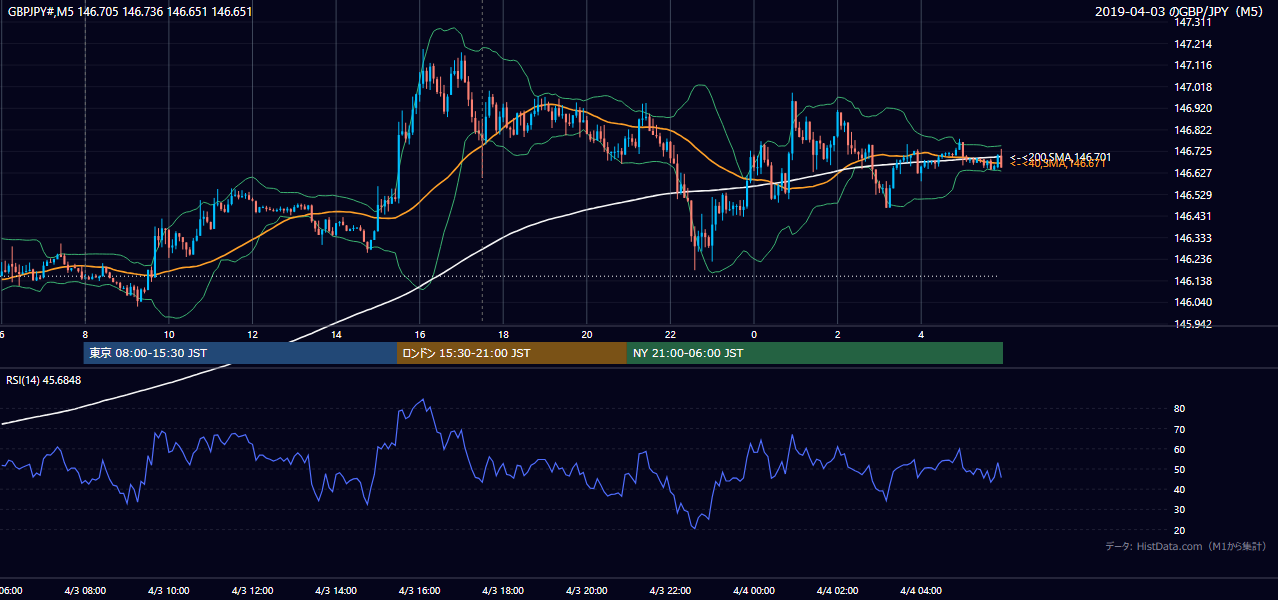Click price axis label 145.942
Viewport: 1278px width, 600px height.
pyautogui.click(x=1193, y=324)
